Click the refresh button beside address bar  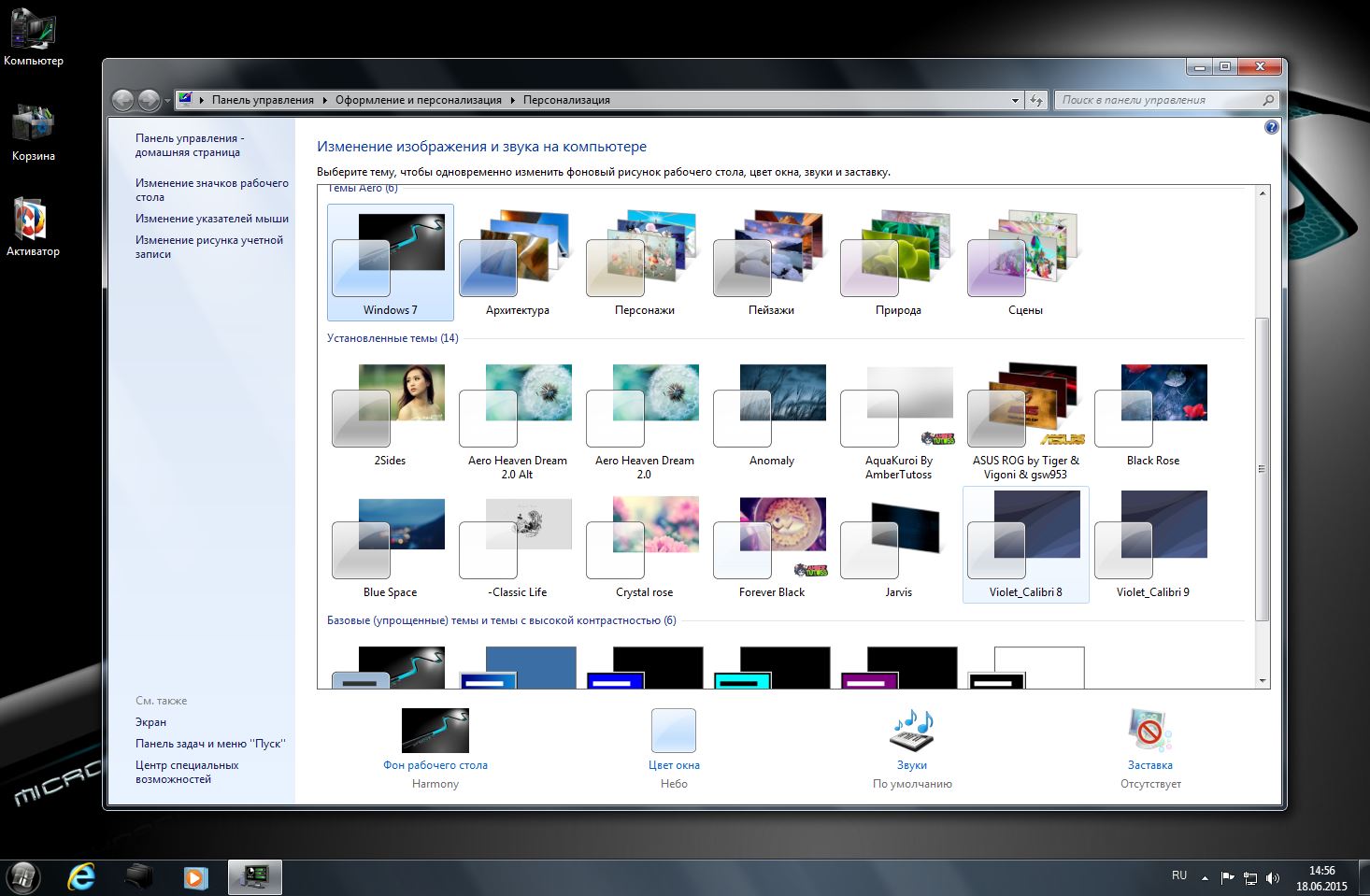1036,100
